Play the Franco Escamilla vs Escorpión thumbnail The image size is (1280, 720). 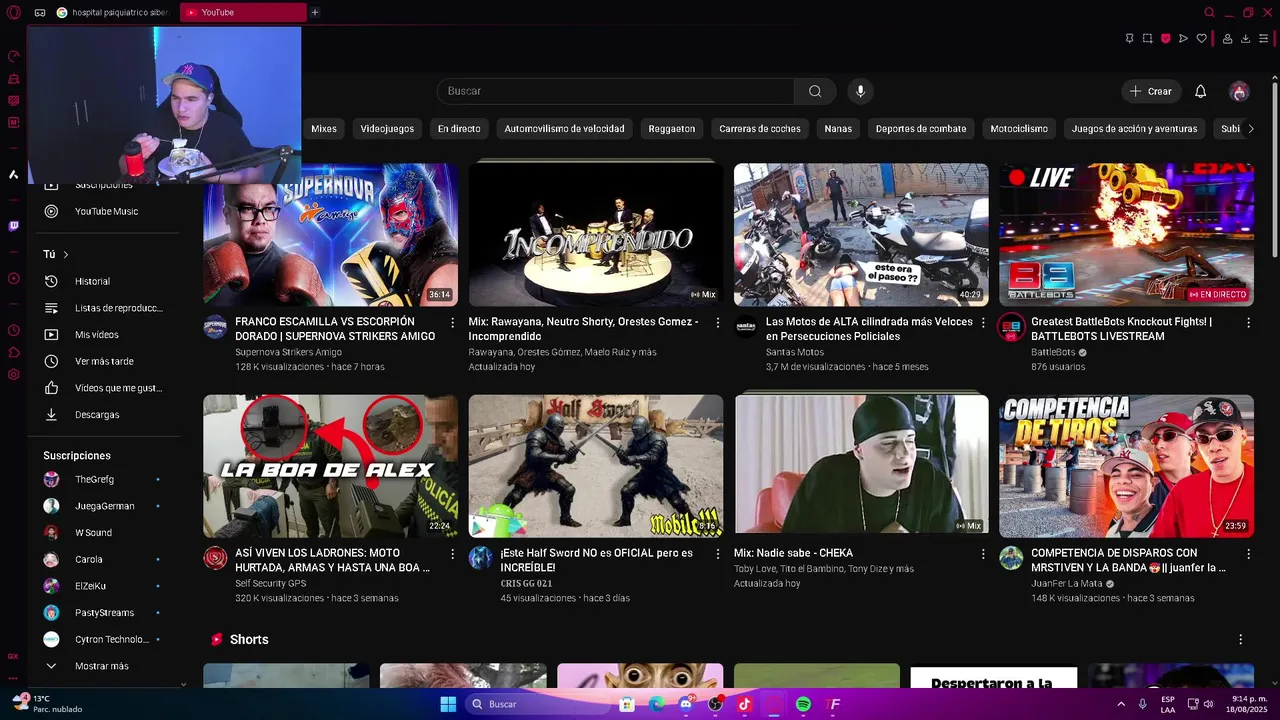[x=331, y=235]
